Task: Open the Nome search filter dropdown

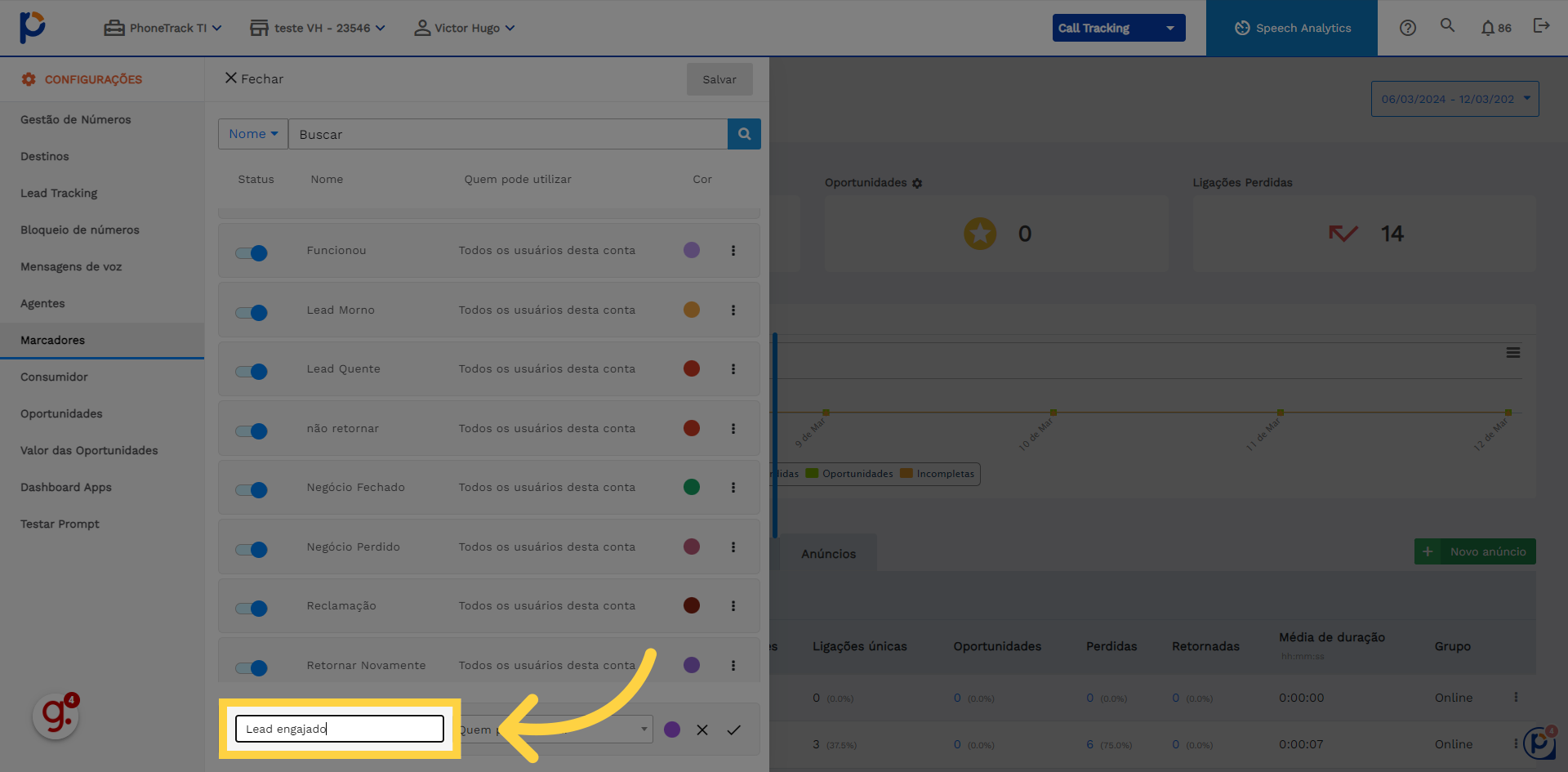Action: coord(253,134)
